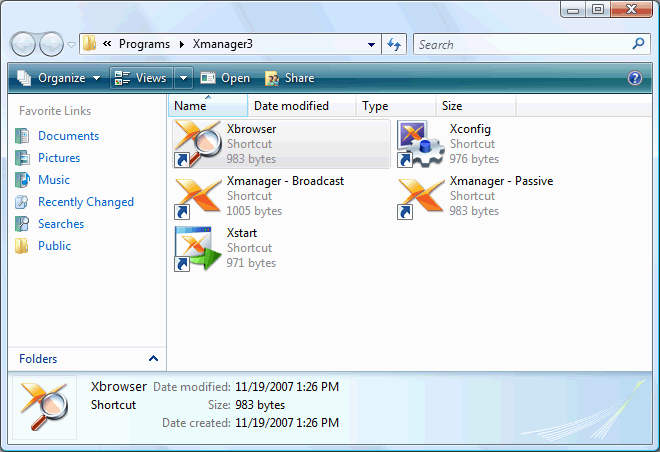Open the Documents favorite link
Viewport: 660px width, 452px height.
(69, 136)
